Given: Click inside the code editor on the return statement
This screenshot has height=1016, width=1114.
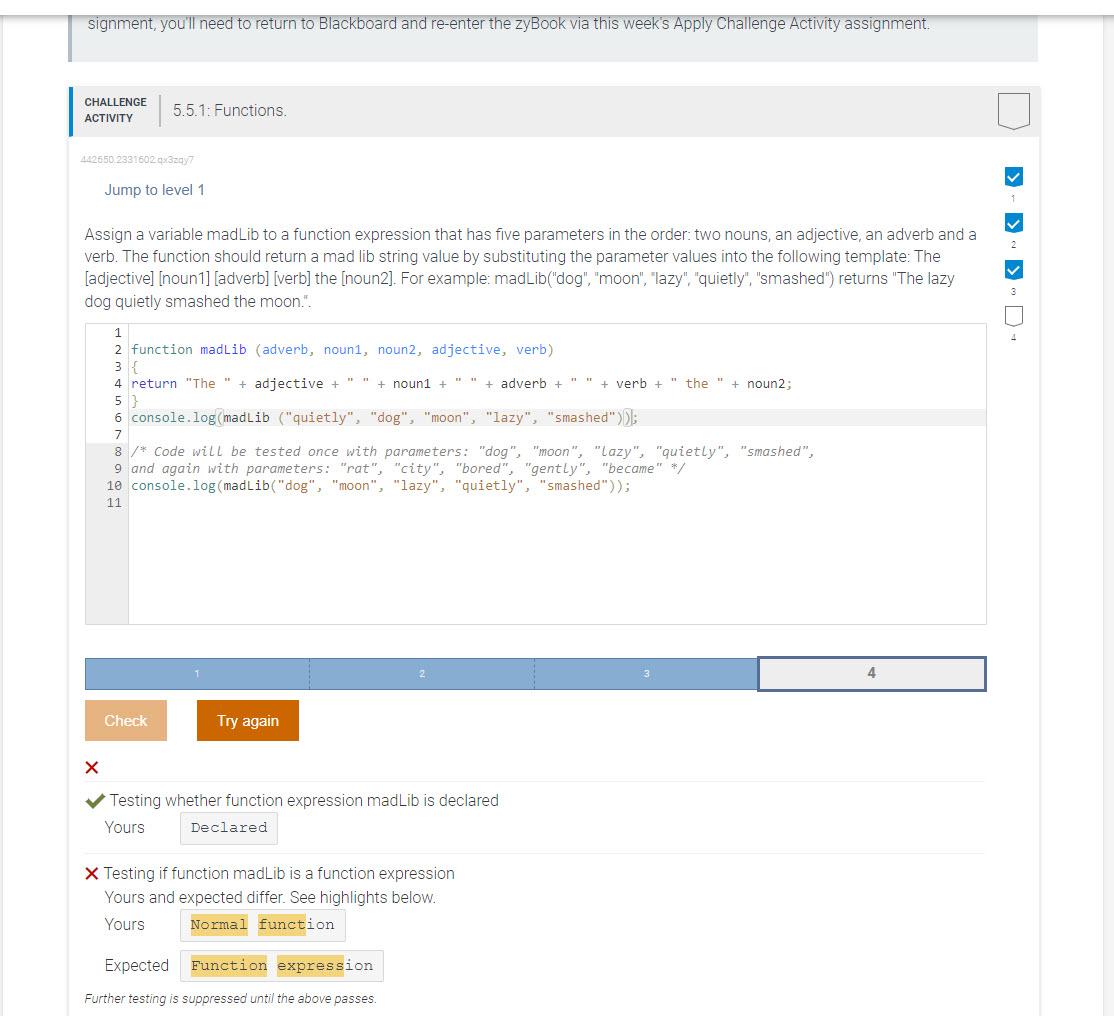Looking at the screenshot, I should click(400, 383).
